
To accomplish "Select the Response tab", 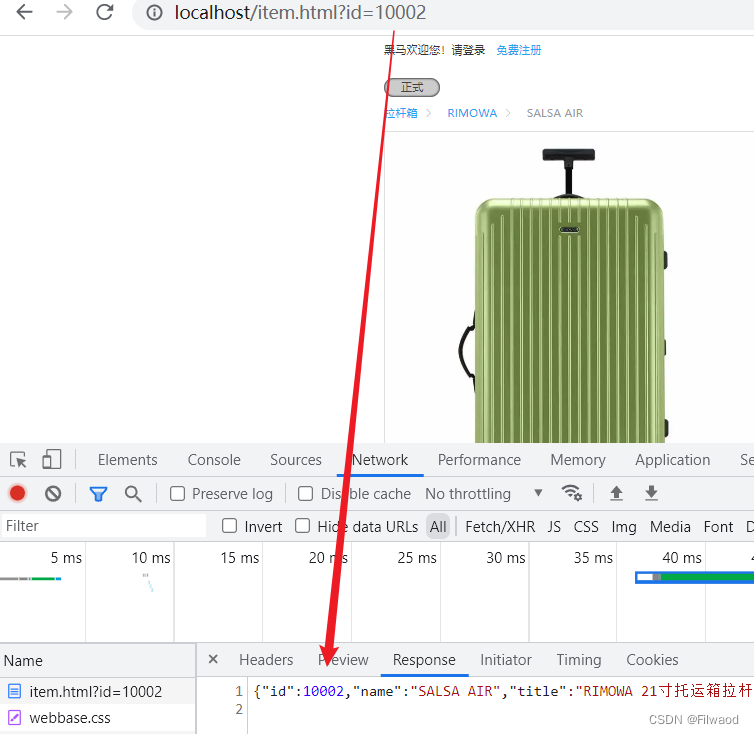I will [x=424, y=659].
